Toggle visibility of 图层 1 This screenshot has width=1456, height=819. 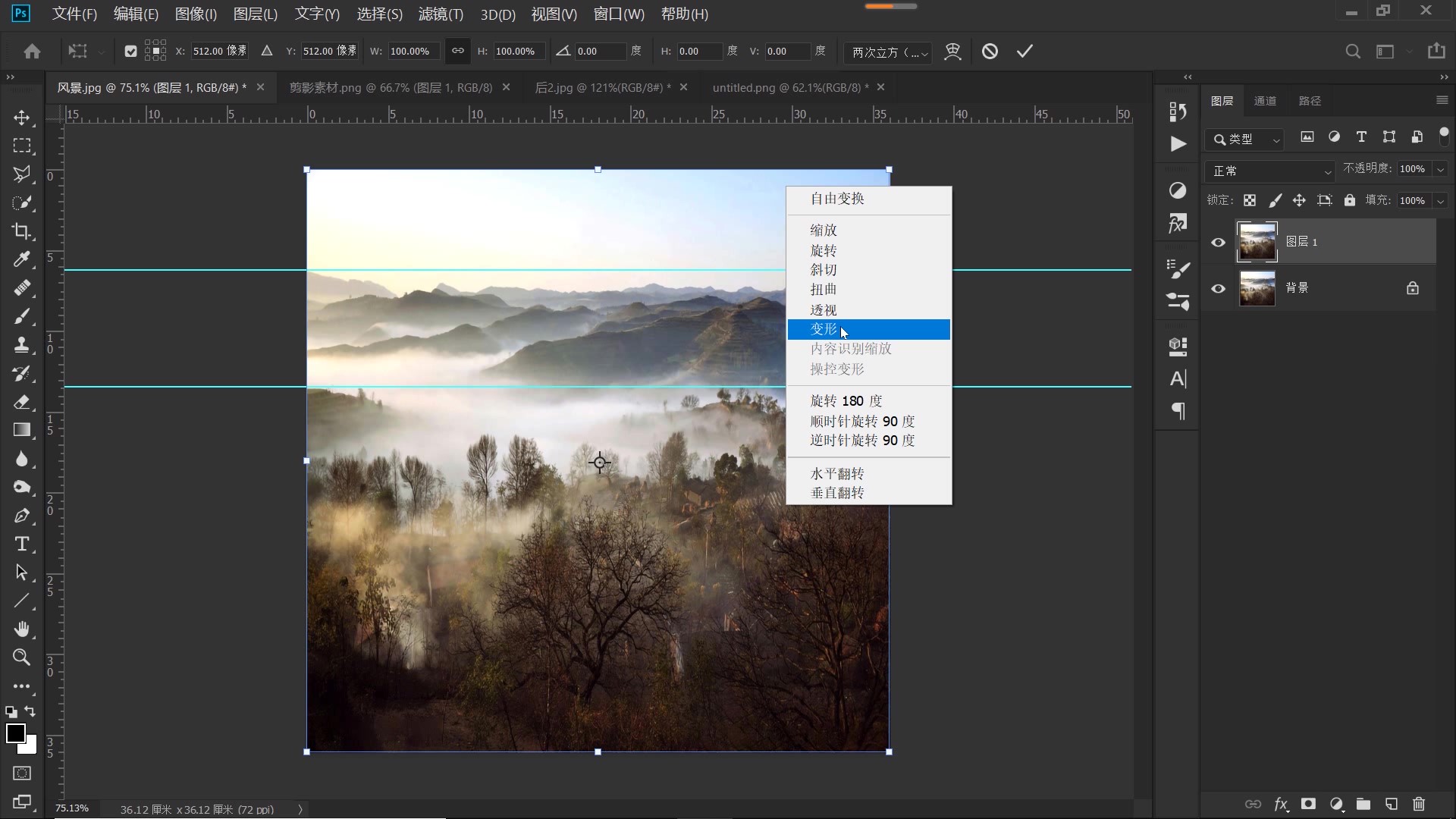coord(1219,242)
